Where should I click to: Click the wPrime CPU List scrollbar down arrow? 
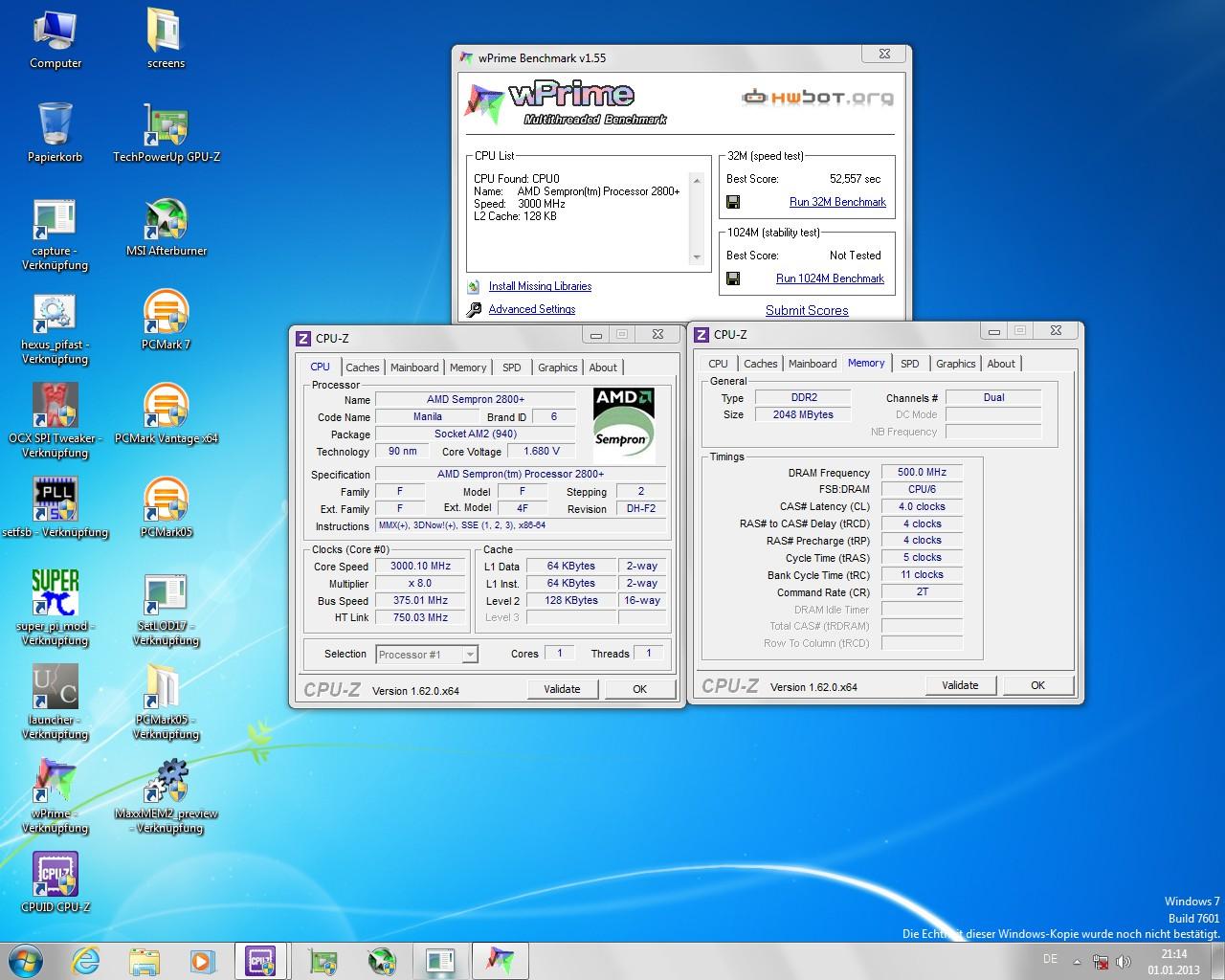[x=697, y=256]
